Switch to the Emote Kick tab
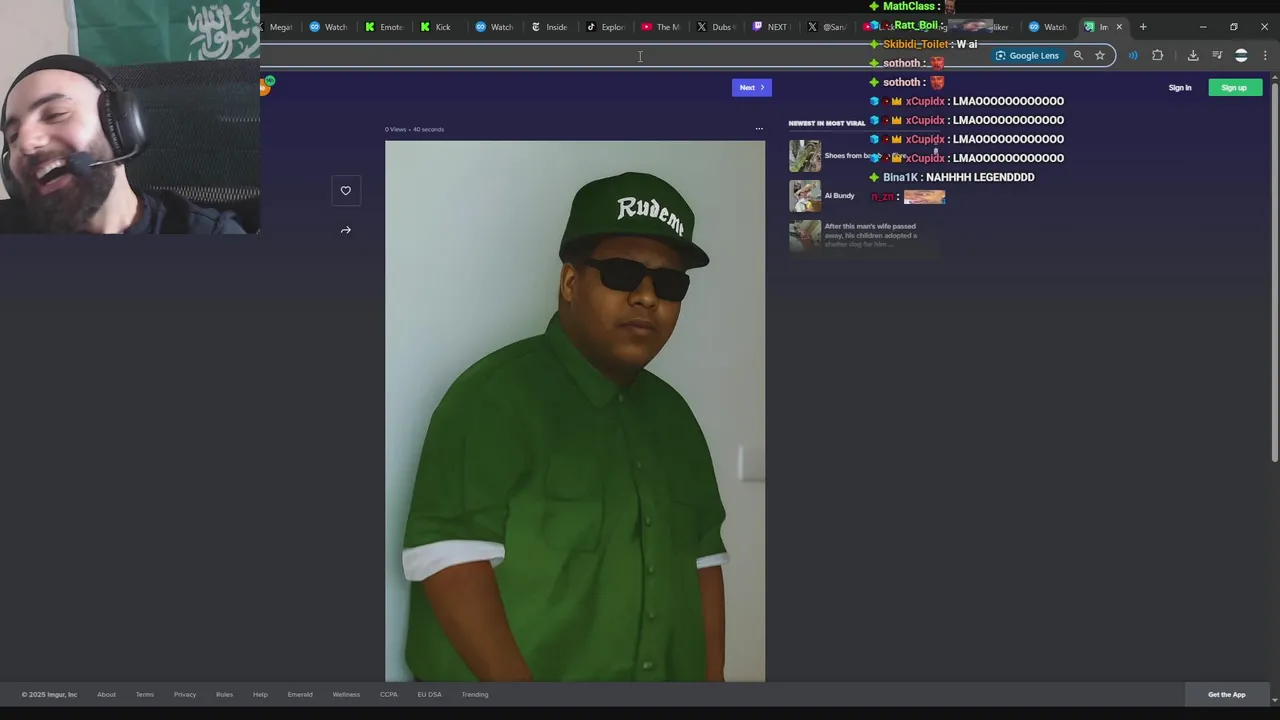 (383, 27)
